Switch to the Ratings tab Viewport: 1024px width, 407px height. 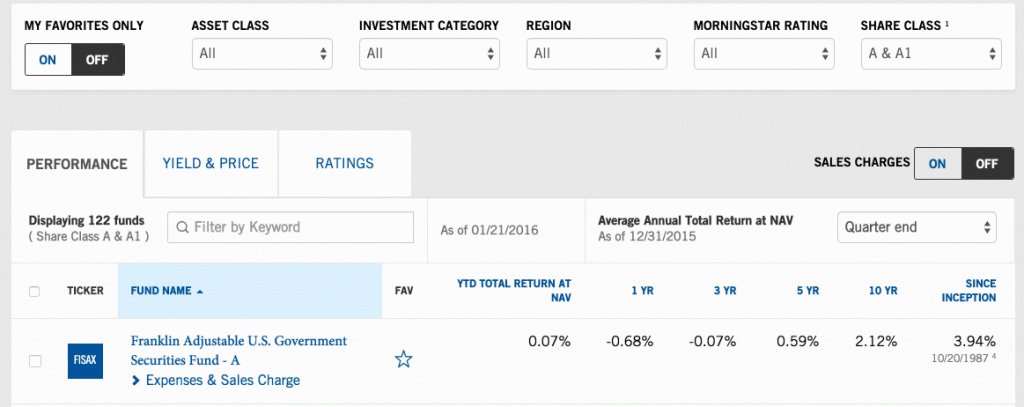344,164
